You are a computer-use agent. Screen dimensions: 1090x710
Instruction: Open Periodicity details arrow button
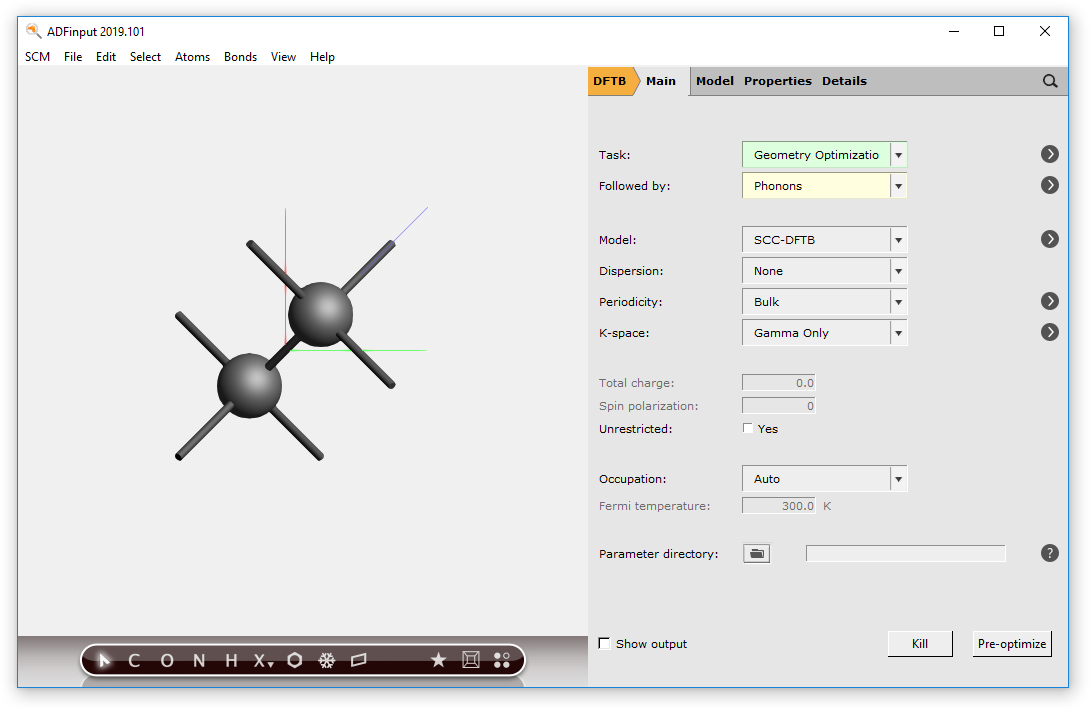pyautogui.click(x=1050, y=301)
